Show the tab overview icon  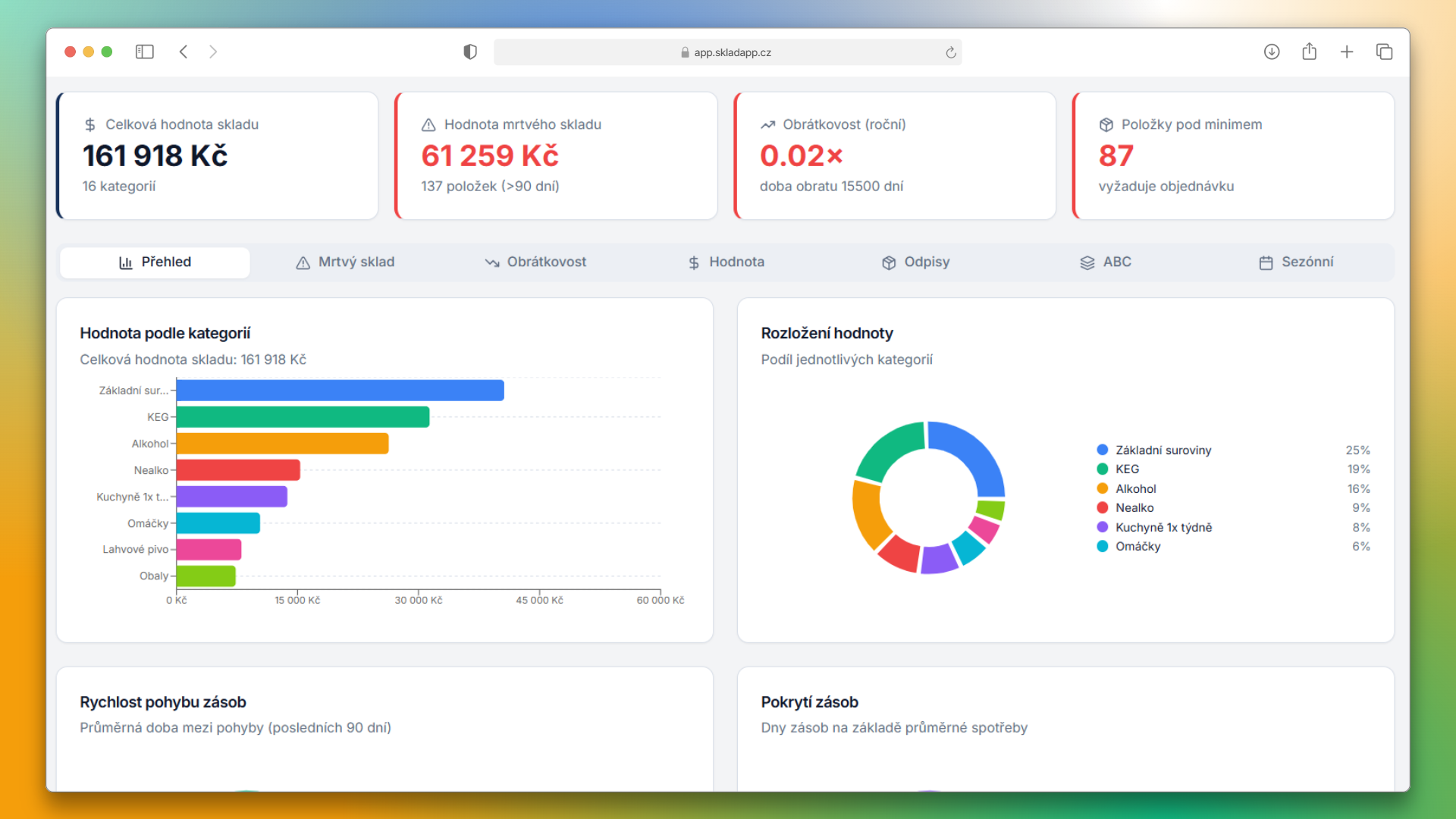(1384, 52)
